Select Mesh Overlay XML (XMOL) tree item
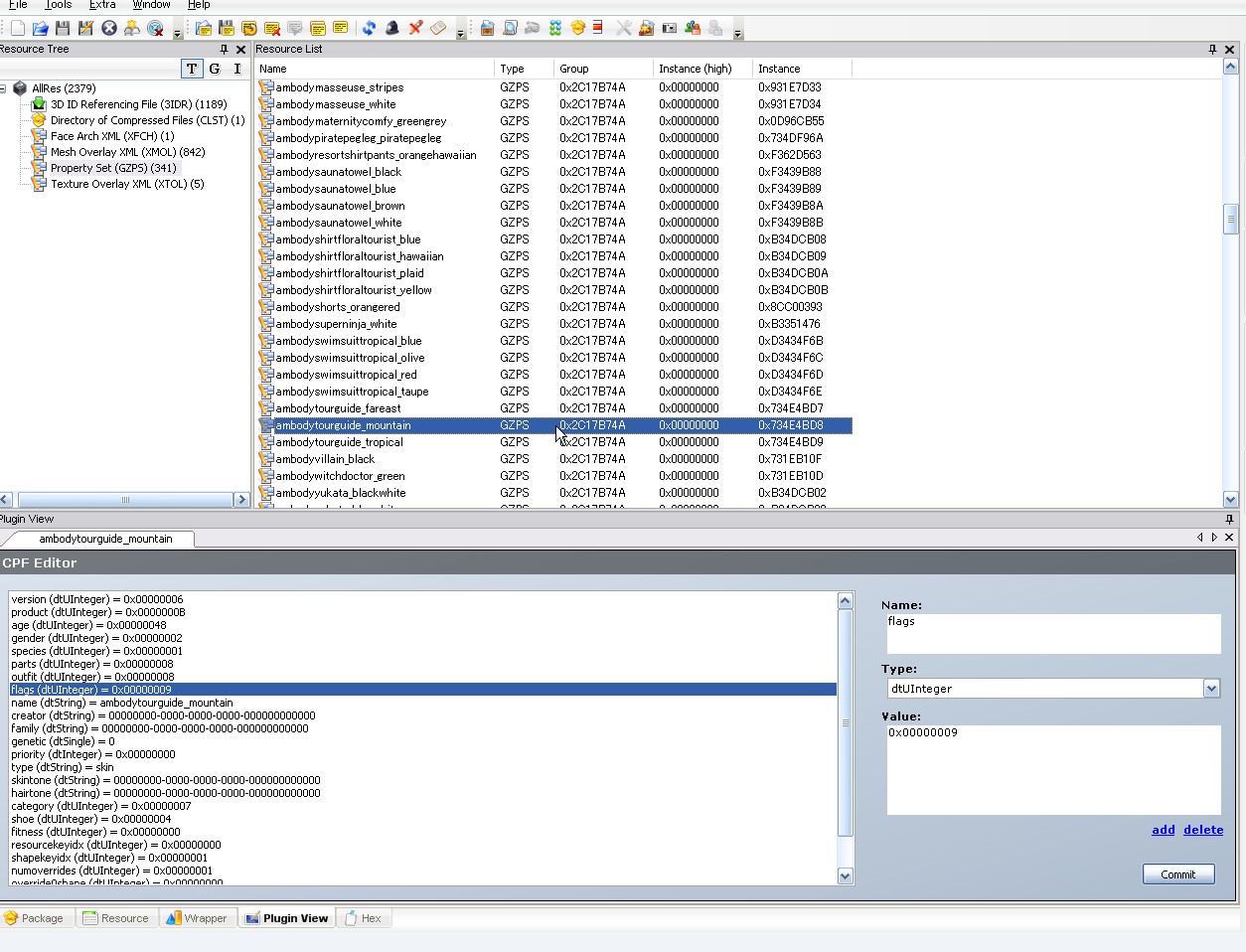The width and height of the screenshot is (1246, 952). (x=127, y=152)
